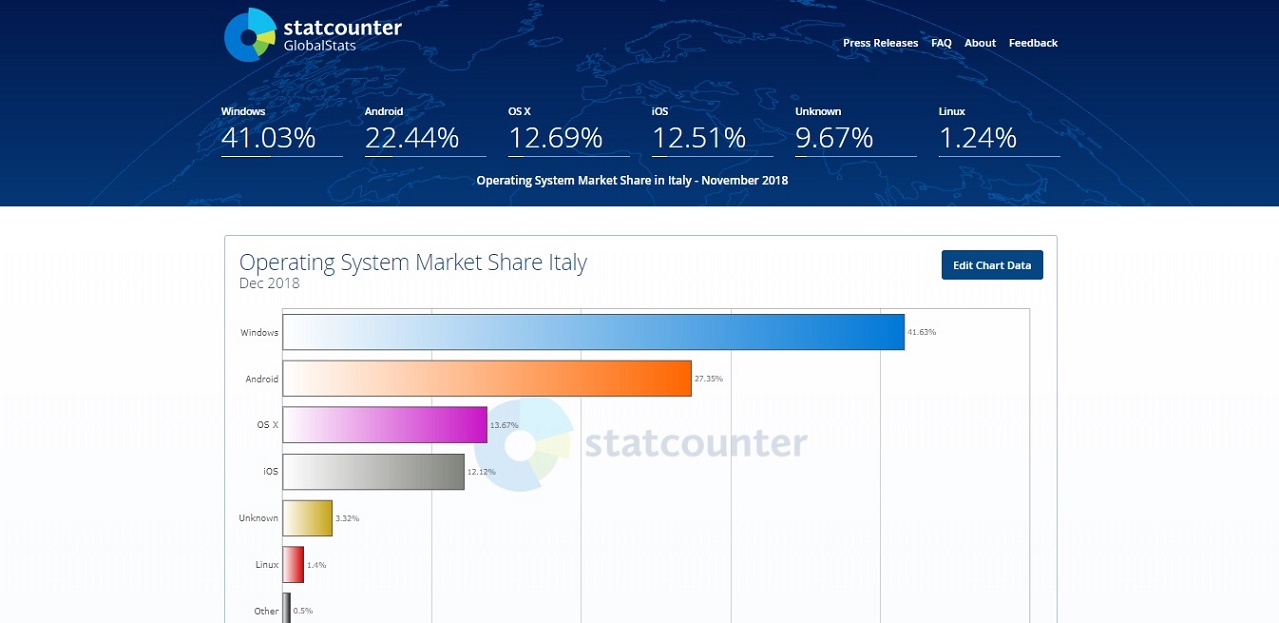
Task: Click the iOS axis label in chart
Action: click(271, 471)
